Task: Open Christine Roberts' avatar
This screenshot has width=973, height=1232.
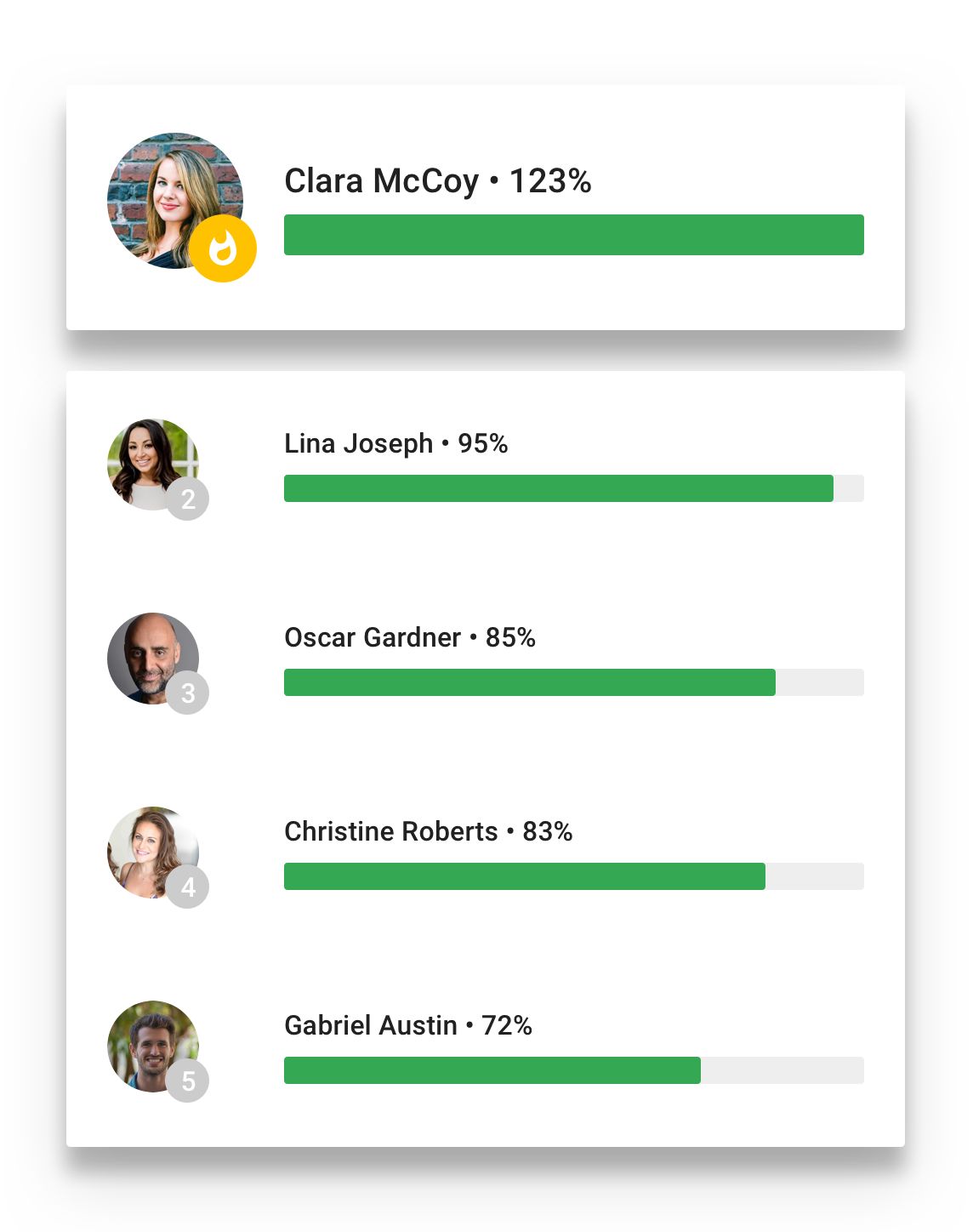Action: coord(146,847)
